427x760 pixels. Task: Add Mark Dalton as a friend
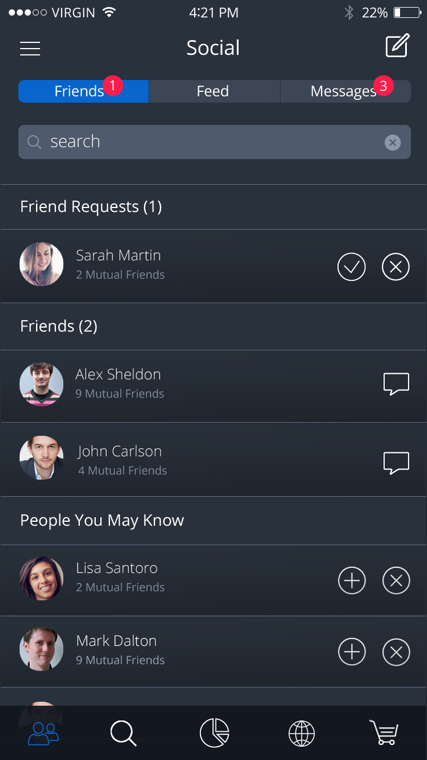[x=352, y=652]
